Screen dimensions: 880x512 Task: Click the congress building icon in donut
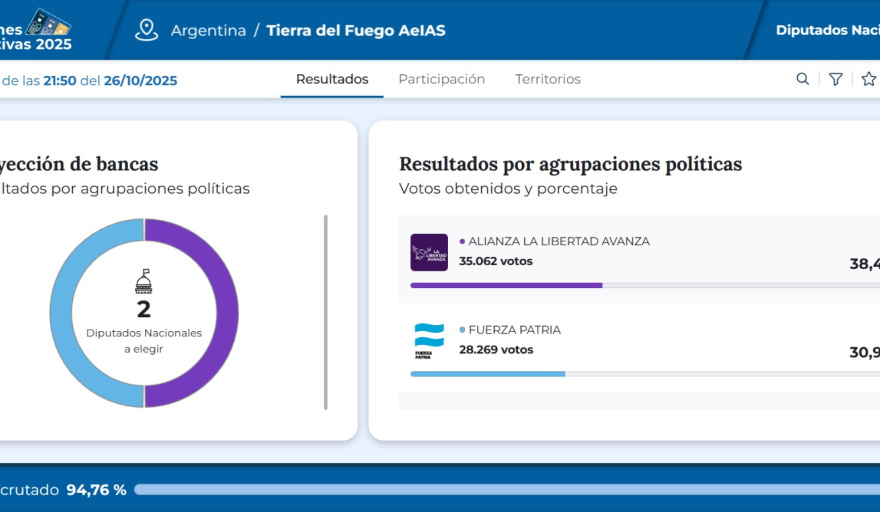pos(144,281)
